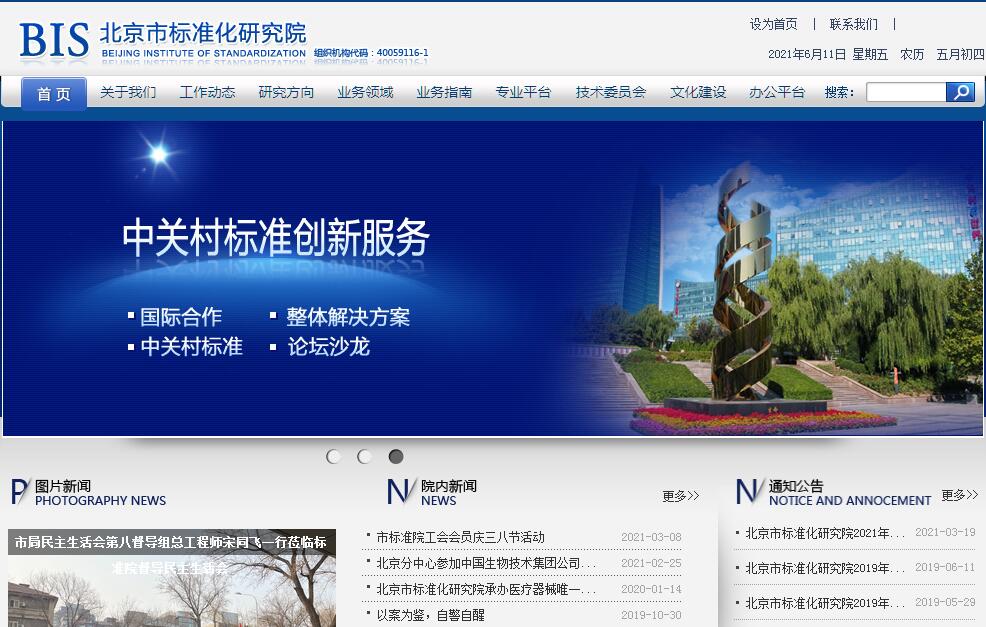Expand 更多 in 院内新闻 section

click(680, 496)
